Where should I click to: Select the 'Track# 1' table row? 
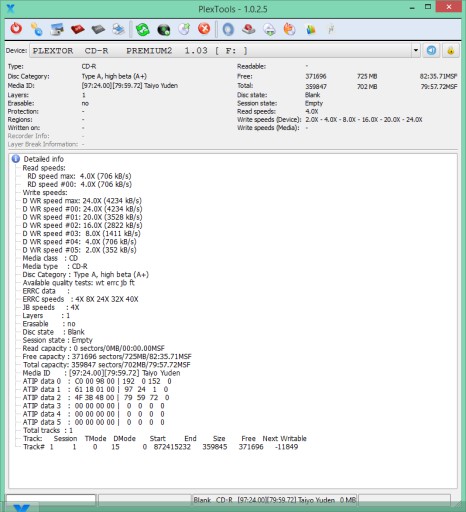[160, 447]
